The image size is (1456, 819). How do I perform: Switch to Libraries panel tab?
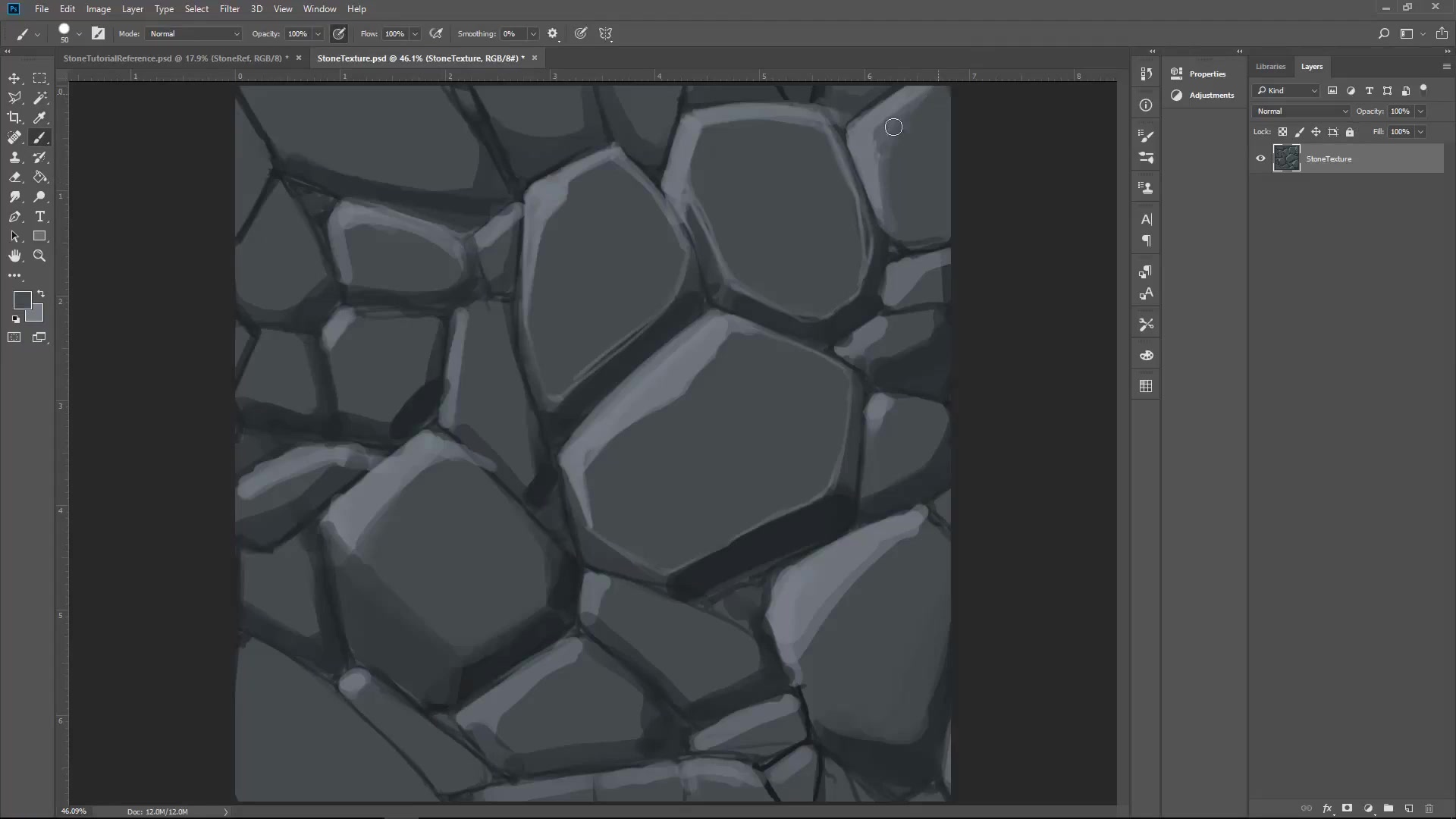tap(1271, 66)
